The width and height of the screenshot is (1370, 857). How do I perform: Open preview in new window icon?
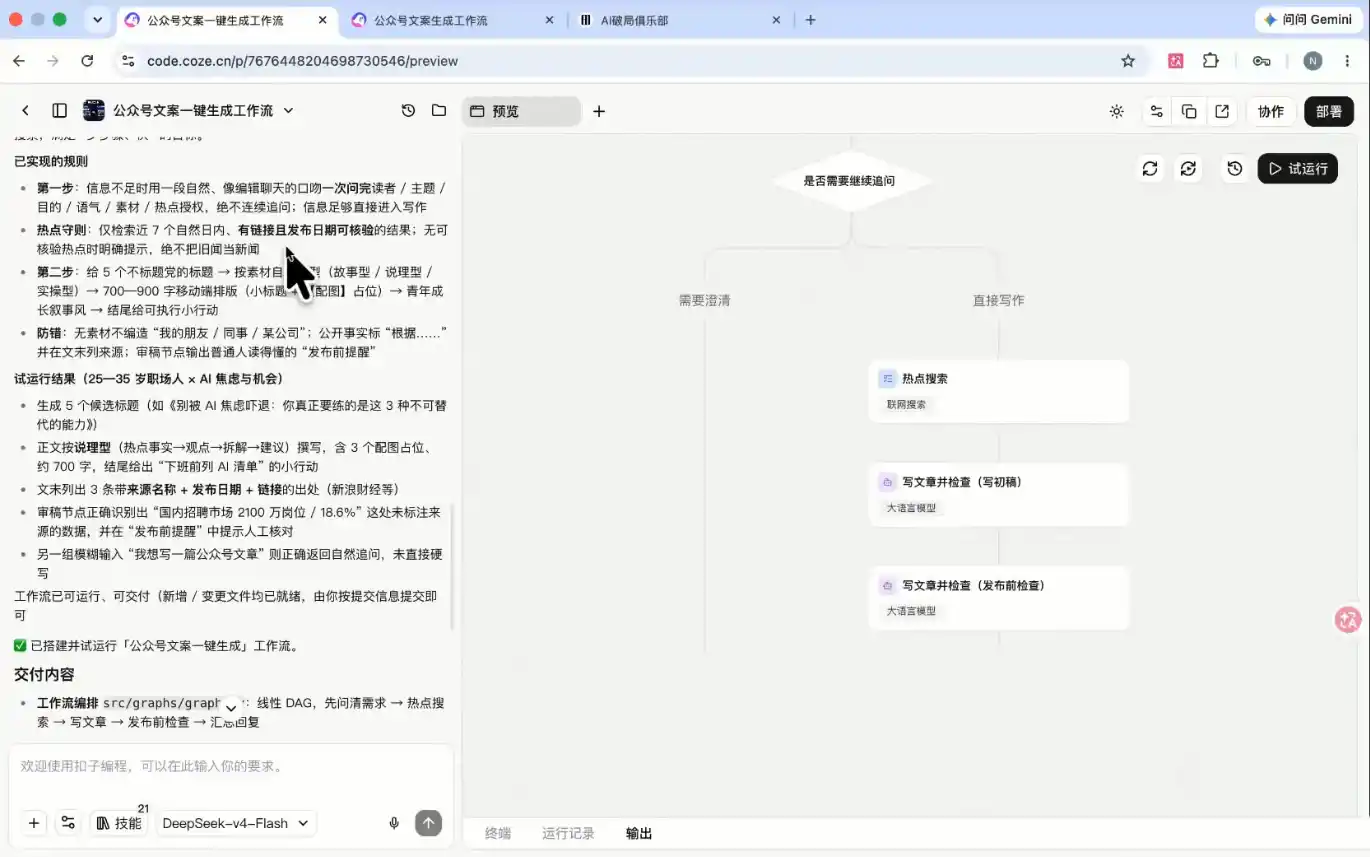[x=1222, y=112]
